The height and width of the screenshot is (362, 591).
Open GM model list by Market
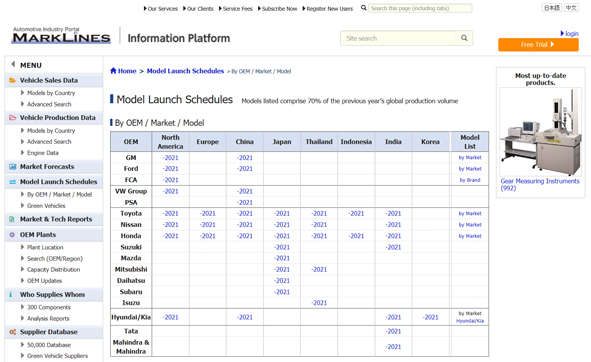click(470, 158)
